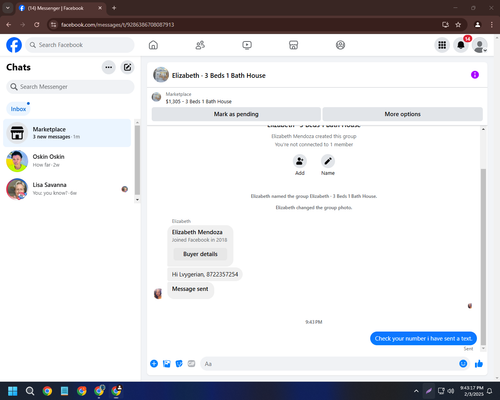
Task: Open the Lisa Savanna conversation
Action: coord(67,189)
